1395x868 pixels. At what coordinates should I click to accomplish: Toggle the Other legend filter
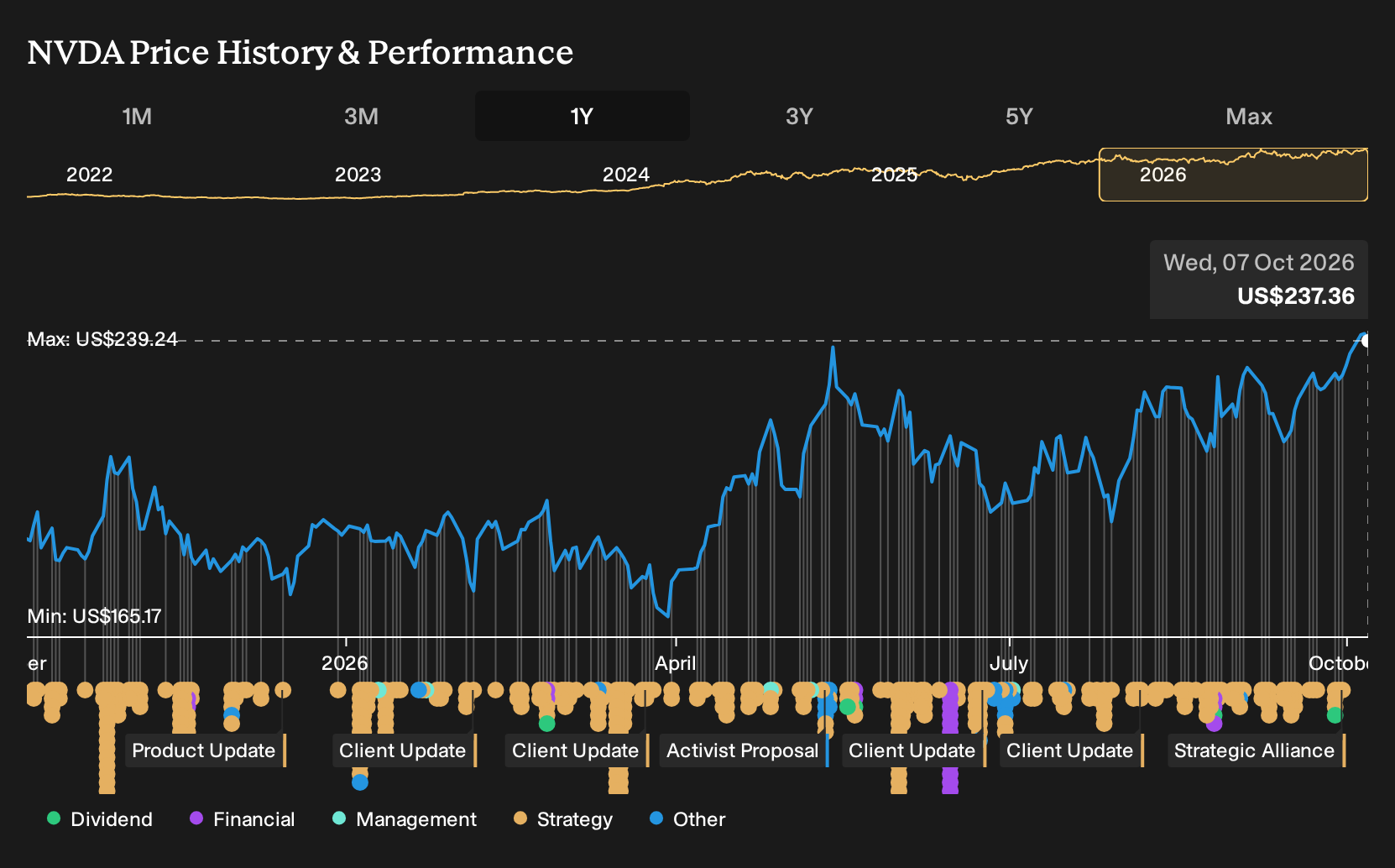[687, 819]
